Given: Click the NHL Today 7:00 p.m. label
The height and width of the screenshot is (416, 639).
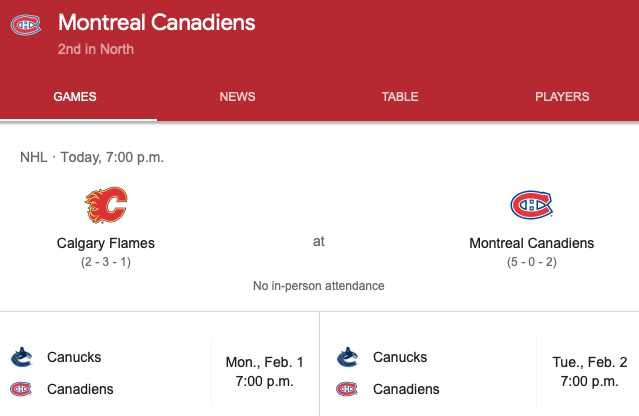Looking at the screenshot, I should pos(92,157).
